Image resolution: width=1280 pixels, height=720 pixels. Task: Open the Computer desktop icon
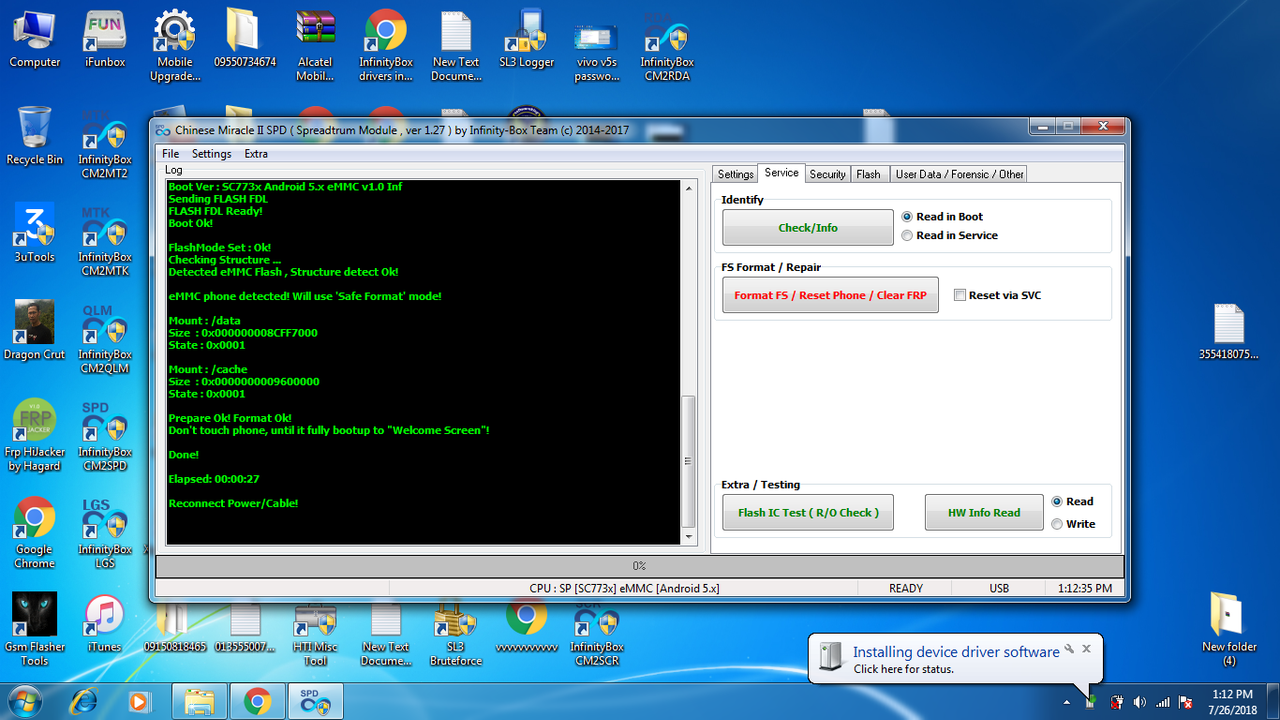coord(34,40)
